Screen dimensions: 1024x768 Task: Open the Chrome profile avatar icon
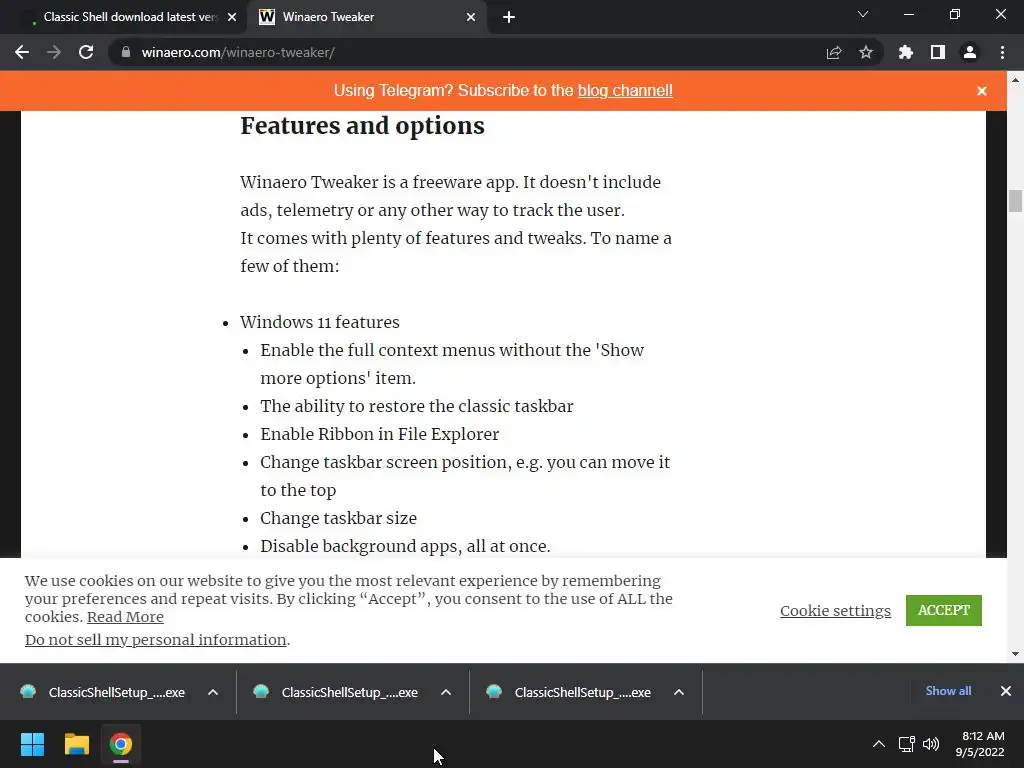[x=970, y=52]
